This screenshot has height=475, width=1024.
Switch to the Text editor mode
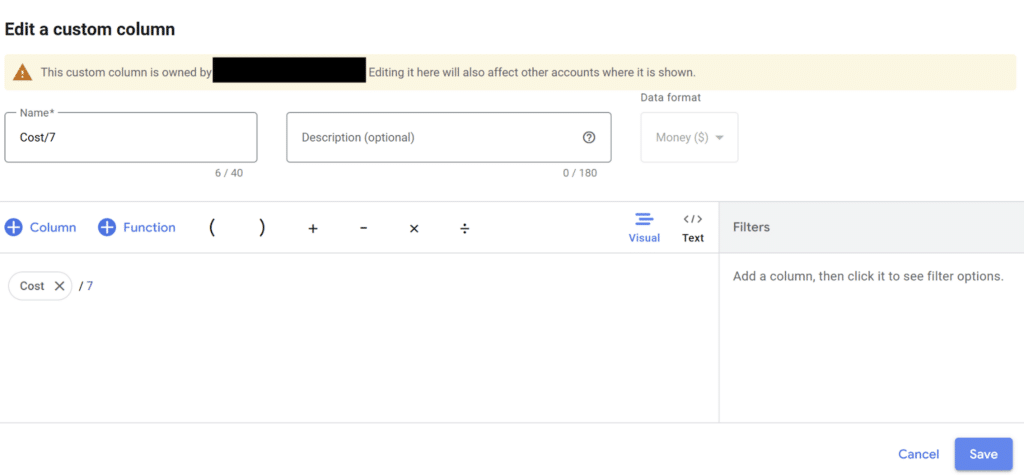tap(693, 227)
